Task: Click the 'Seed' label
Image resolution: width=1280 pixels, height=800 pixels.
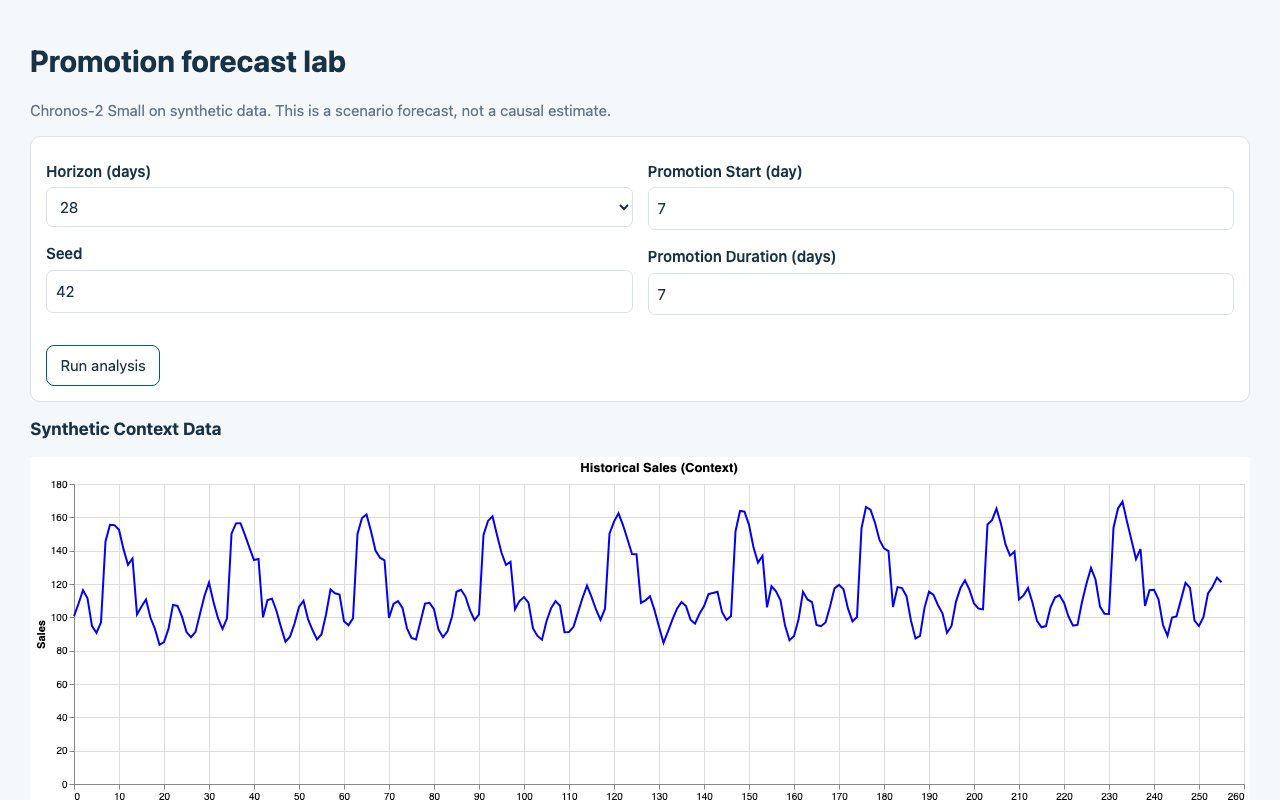Action: tap(64, 254)
